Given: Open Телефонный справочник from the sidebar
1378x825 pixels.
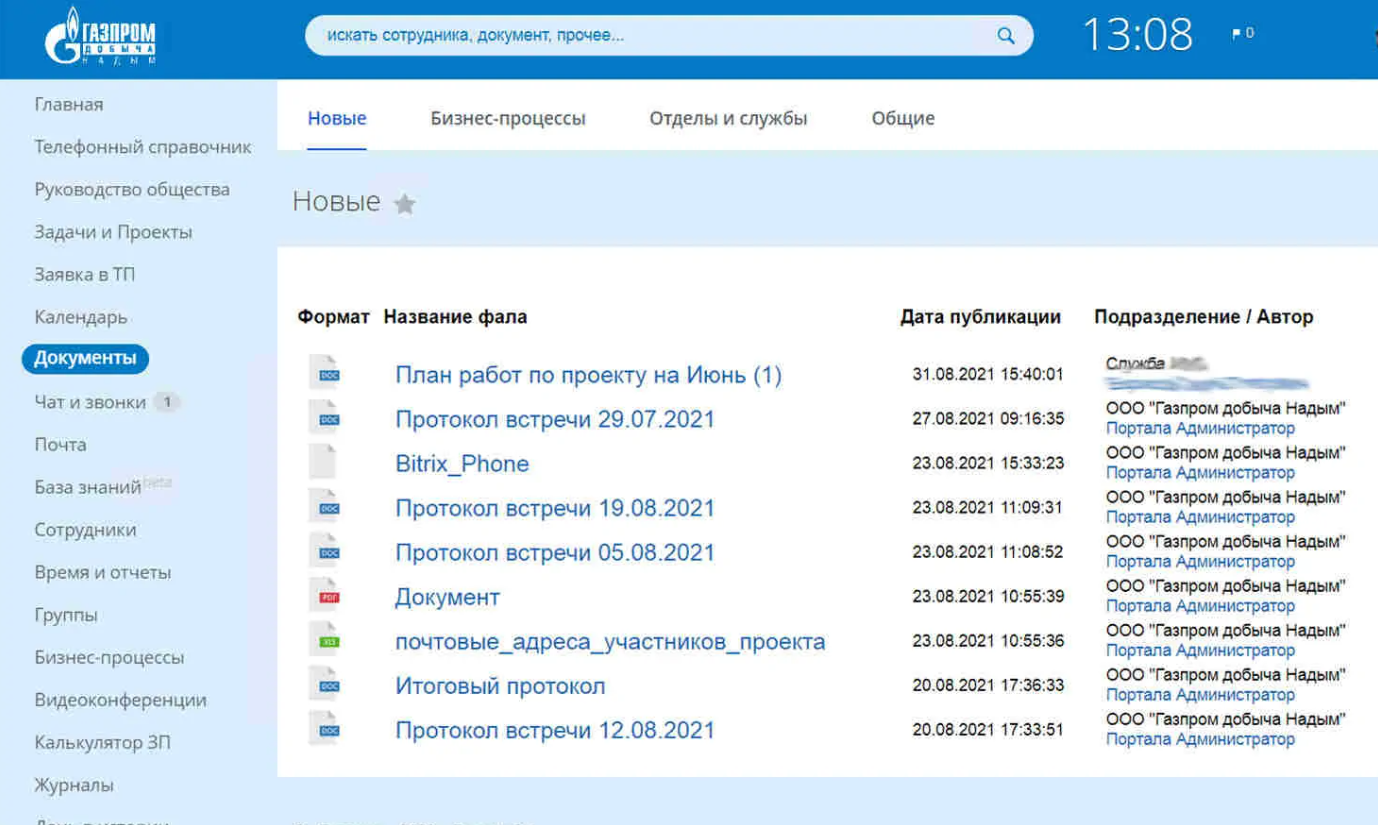Looking at the screenshot, I should 143,147.
